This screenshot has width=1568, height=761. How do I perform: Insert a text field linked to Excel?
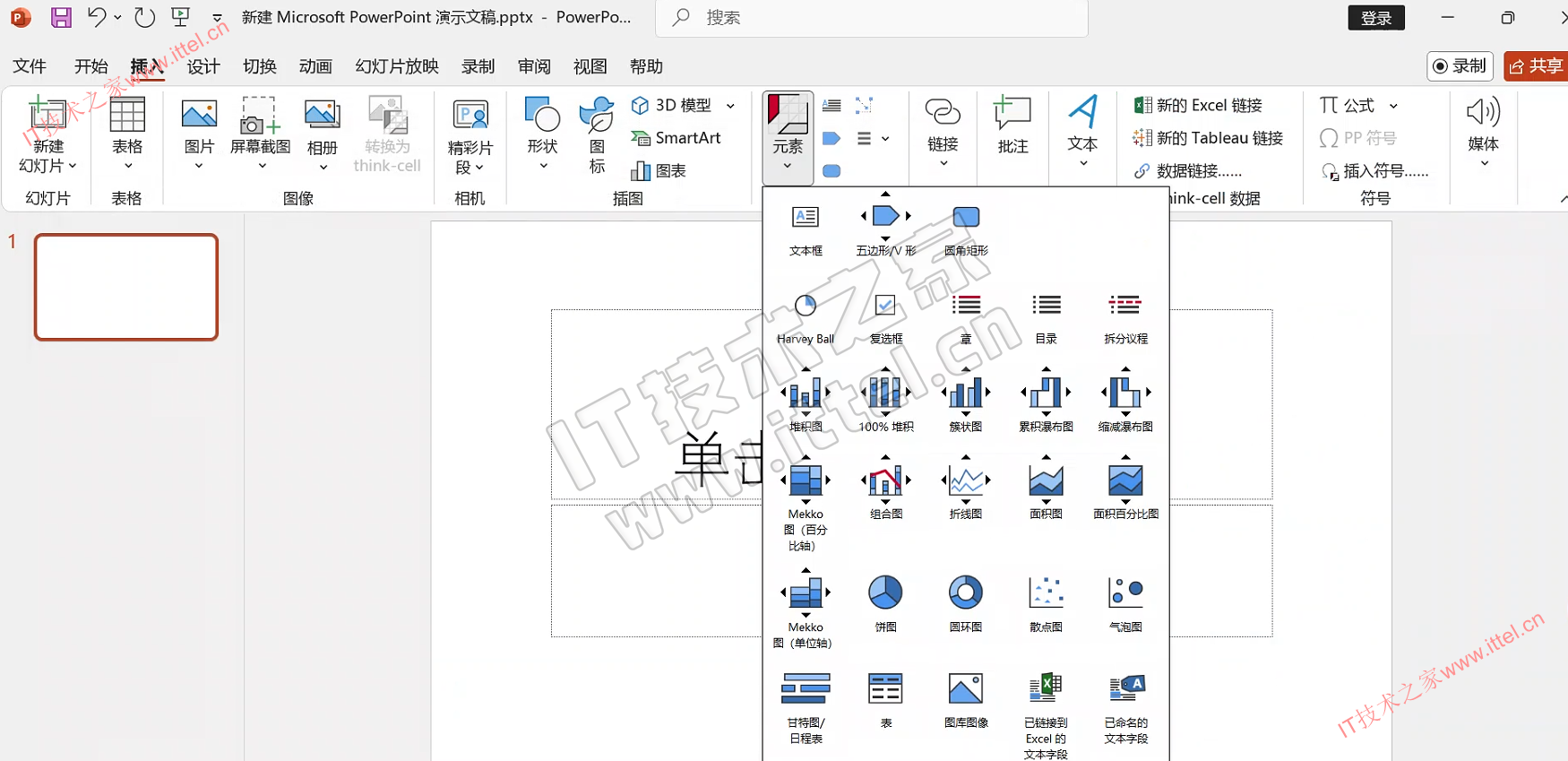point(1046,715)
